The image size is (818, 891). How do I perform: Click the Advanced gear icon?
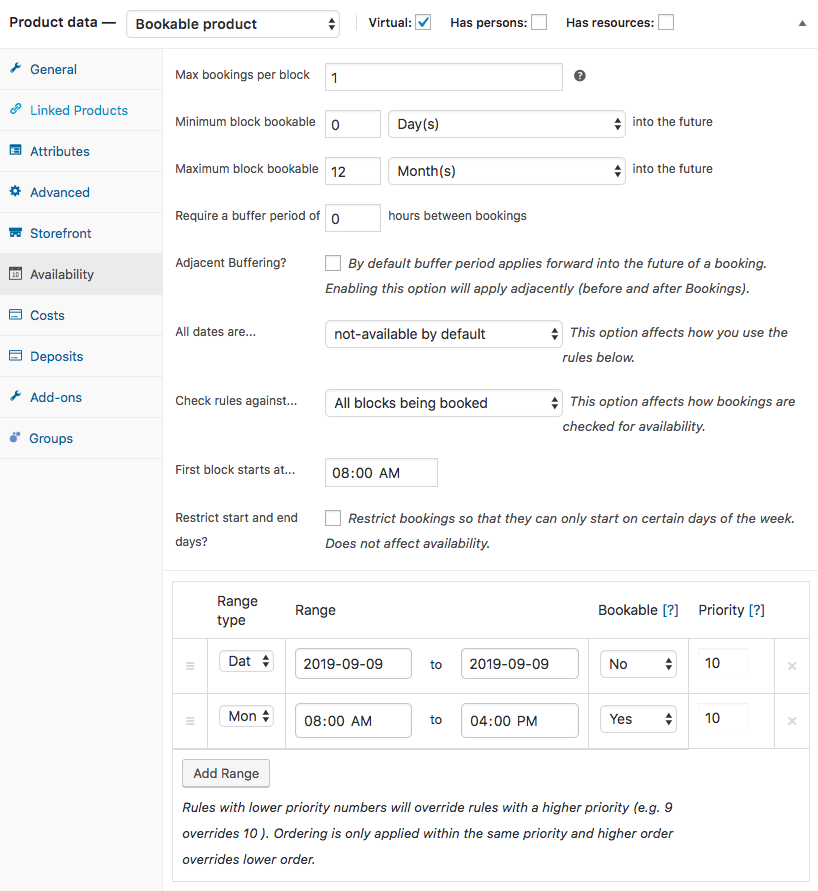point(15,191)
